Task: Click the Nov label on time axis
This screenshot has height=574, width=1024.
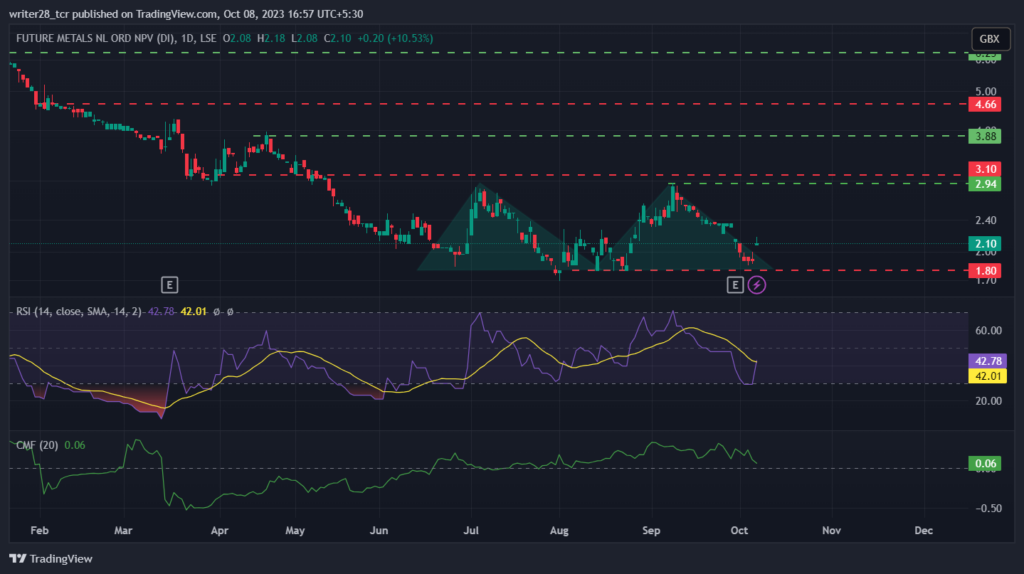Action: point(831,530)
